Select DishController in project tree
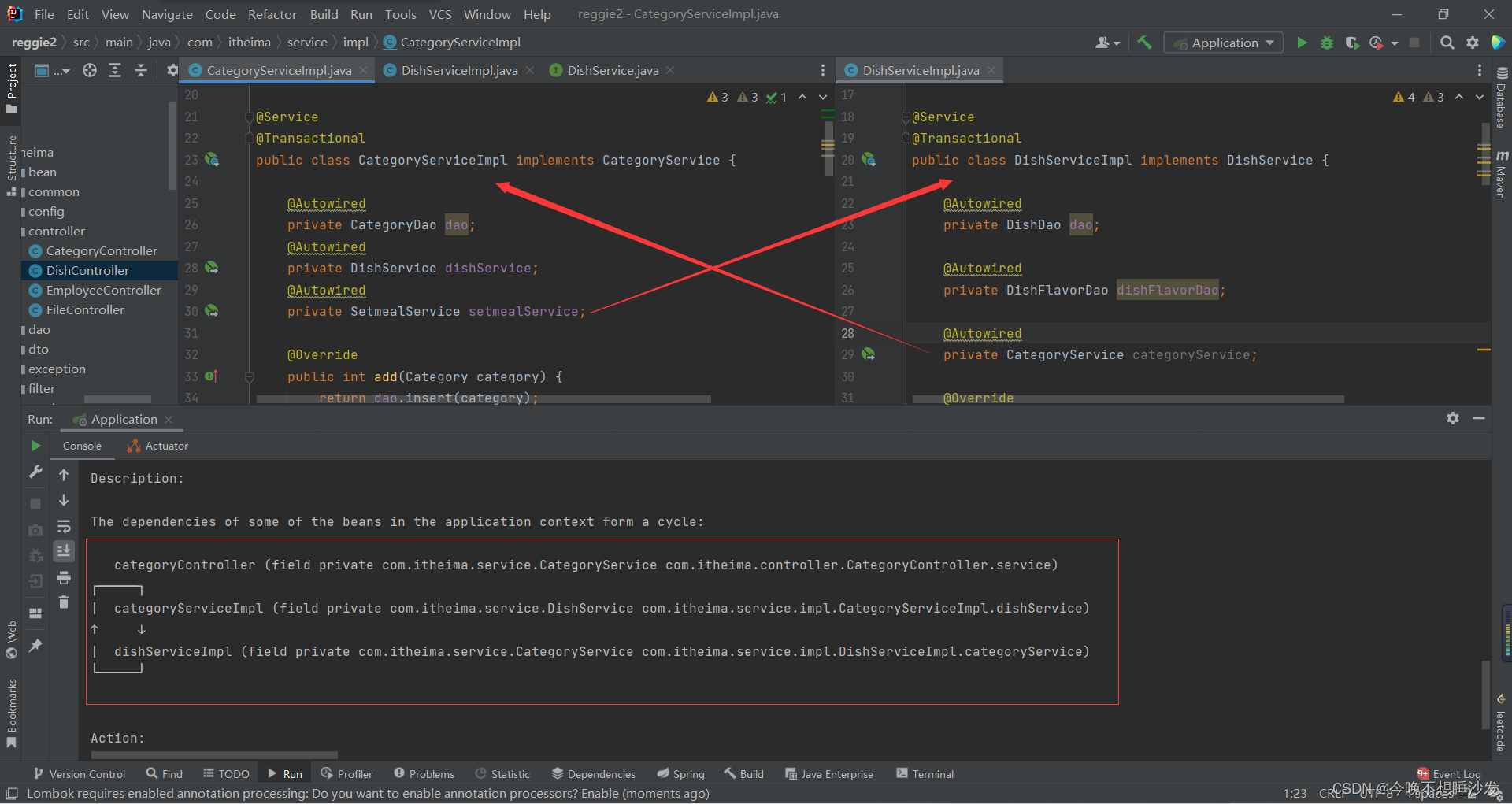Viewport: 1512px width, 804px height. pos(87,270)
